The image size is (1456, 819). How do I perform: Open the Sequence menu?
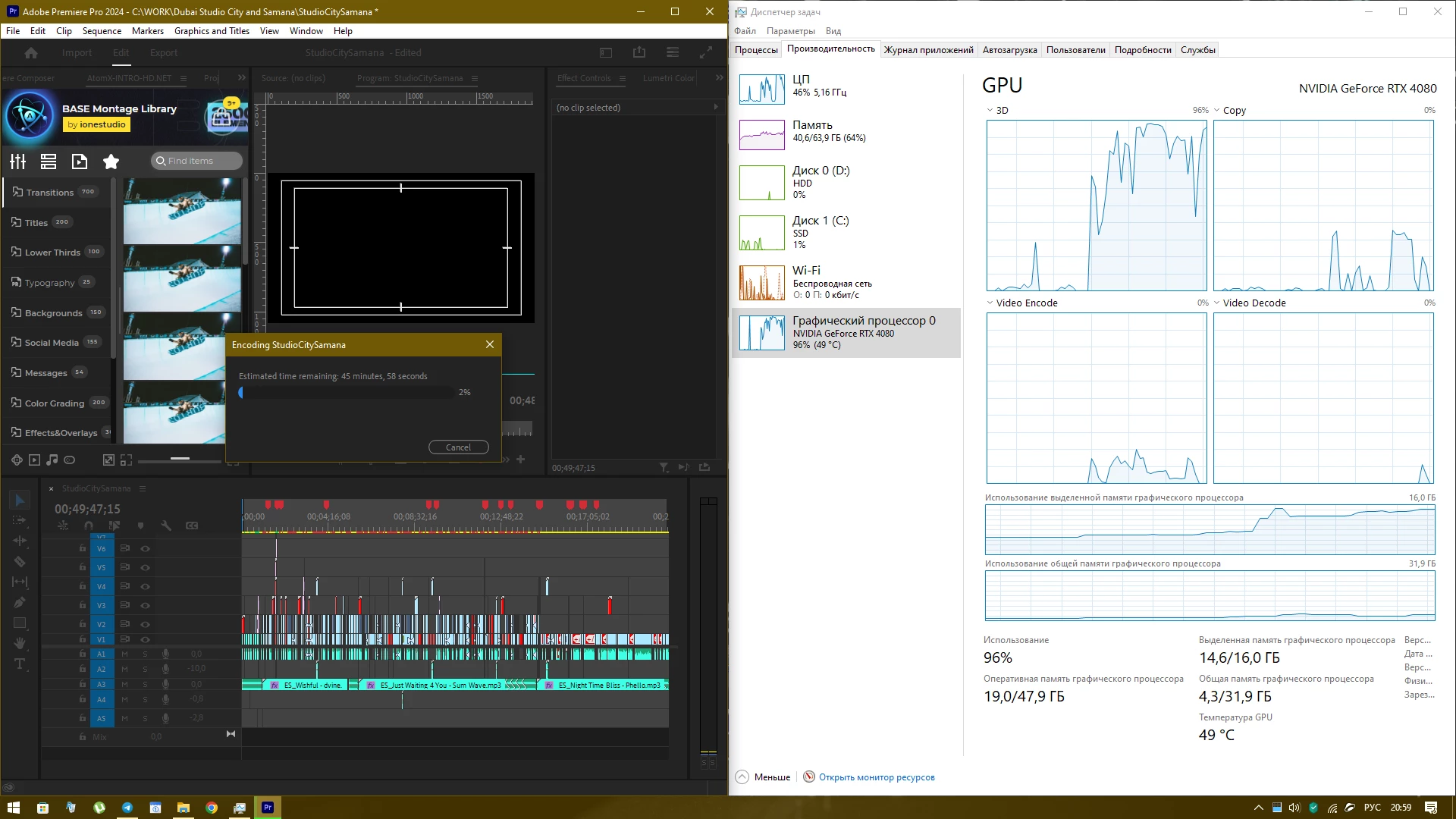(102, 31)
